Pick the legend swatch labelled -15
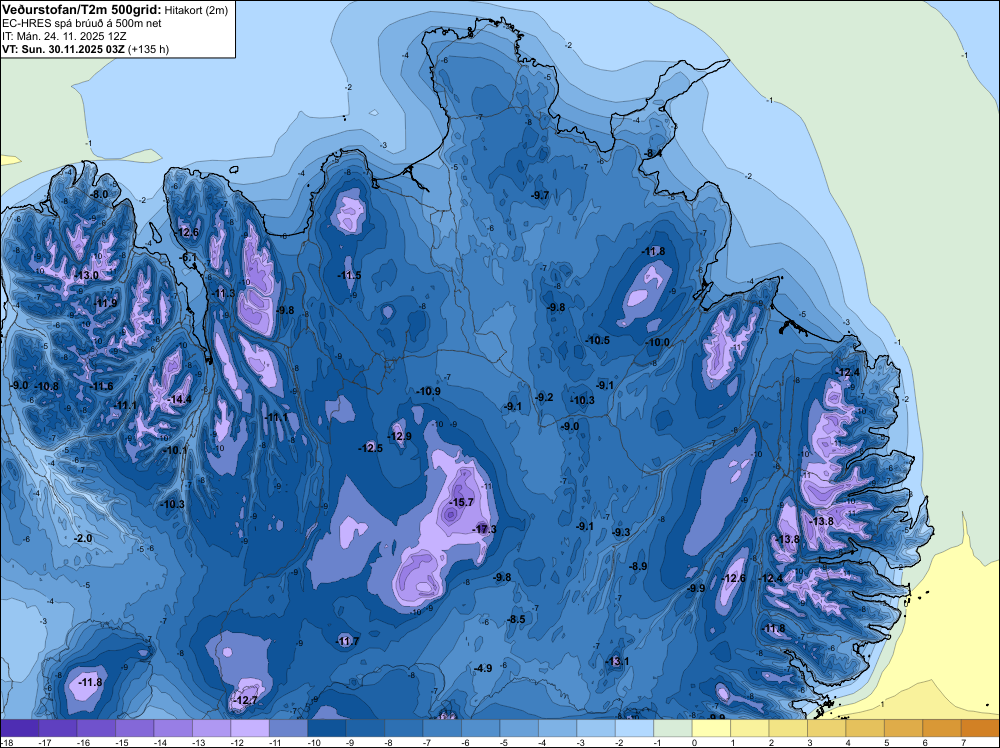This screenshot has height=748, width=1000. coord(135,728)
